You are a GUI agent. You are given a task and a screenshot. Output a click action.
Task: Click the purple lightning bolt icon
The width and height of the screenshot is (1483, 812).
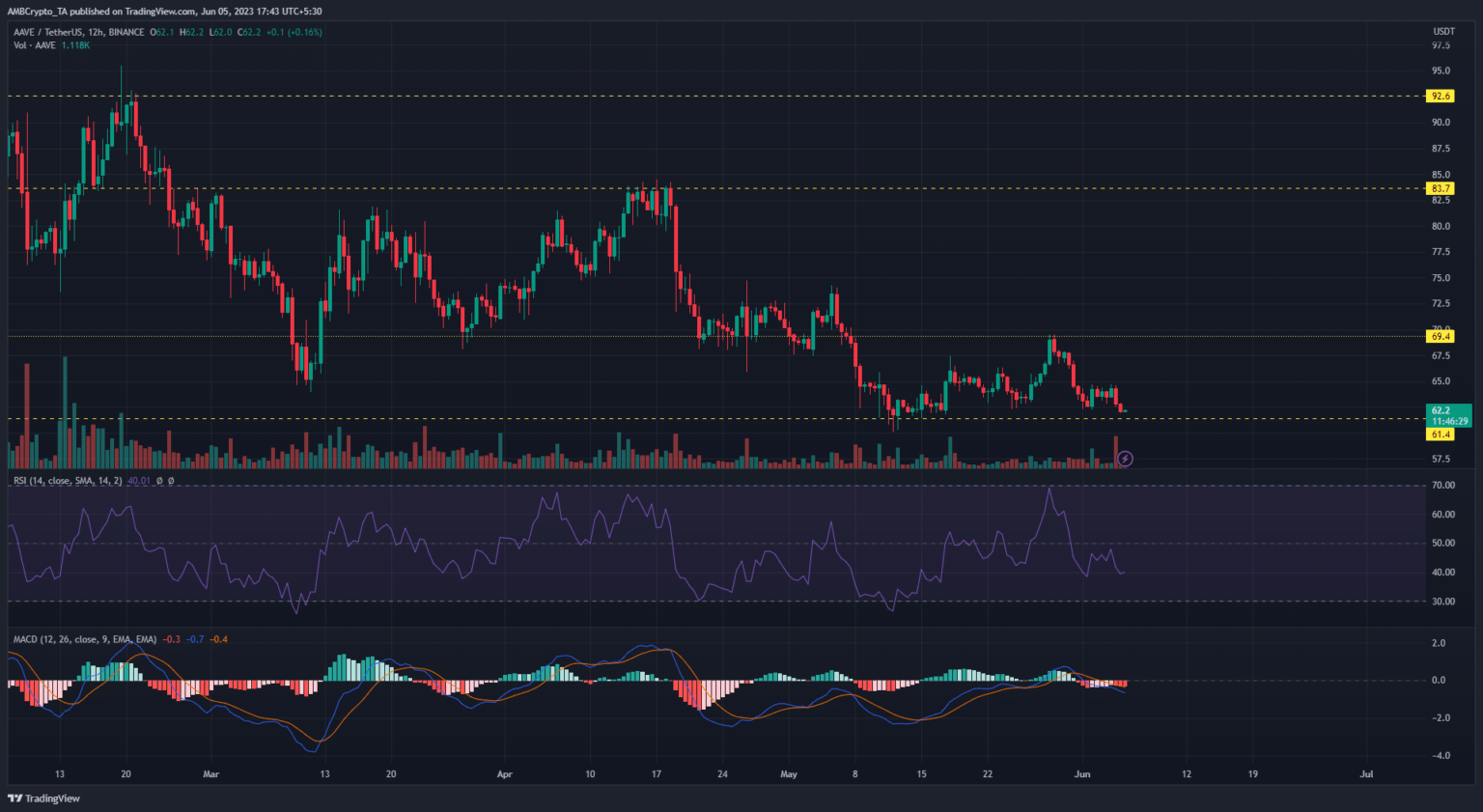[x=1125, y=459]
